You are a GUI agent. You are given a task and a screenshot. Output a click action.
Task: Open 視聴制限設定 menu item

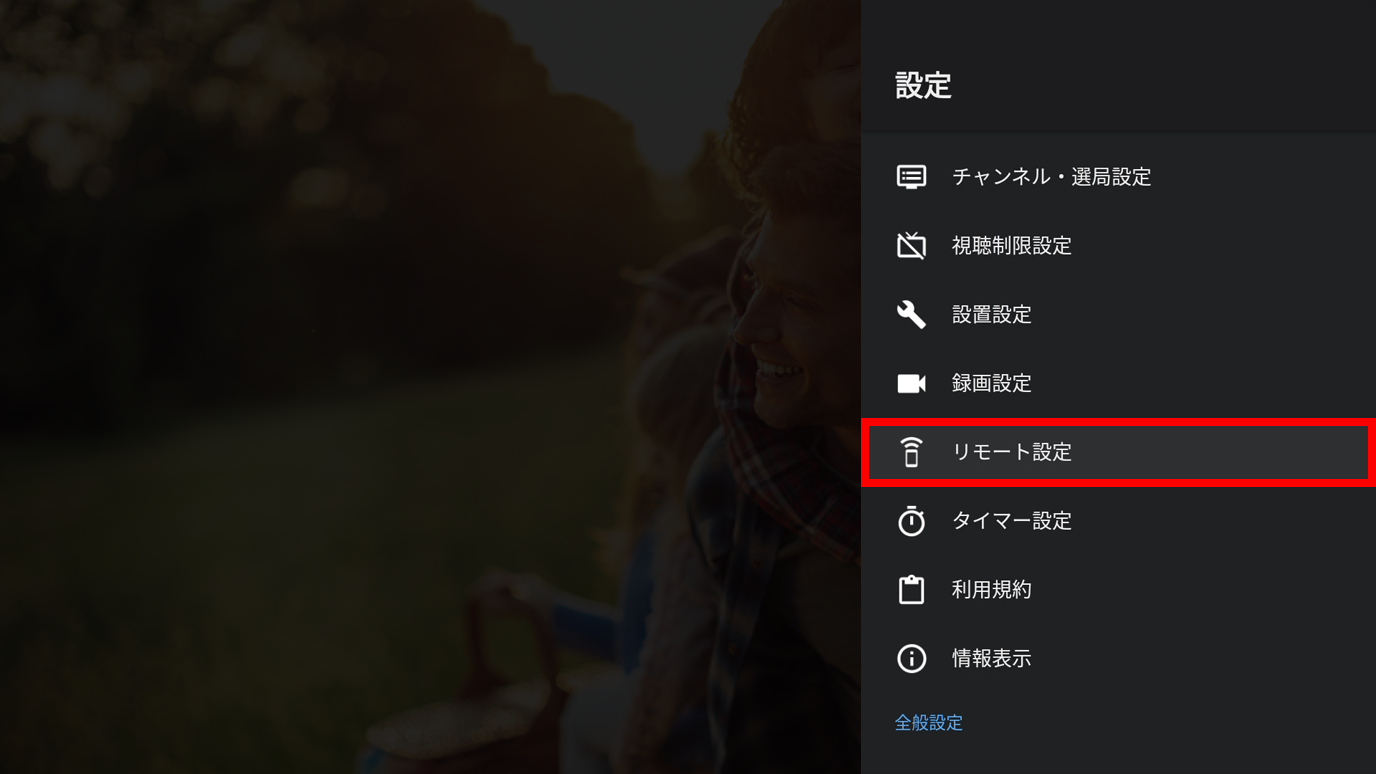pos(1118,245)
